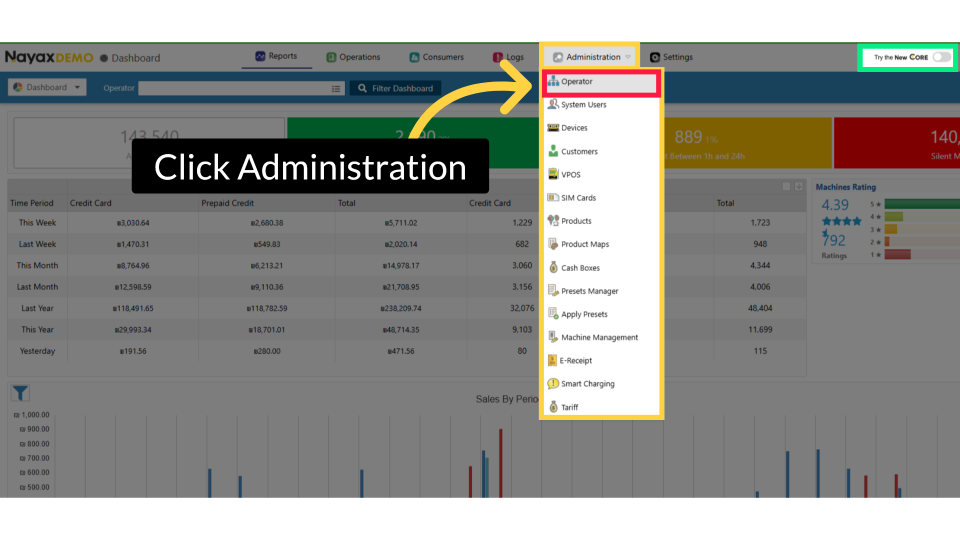Click the SIM Cards icon
This screenshot has height=540, width=960.
553,198
